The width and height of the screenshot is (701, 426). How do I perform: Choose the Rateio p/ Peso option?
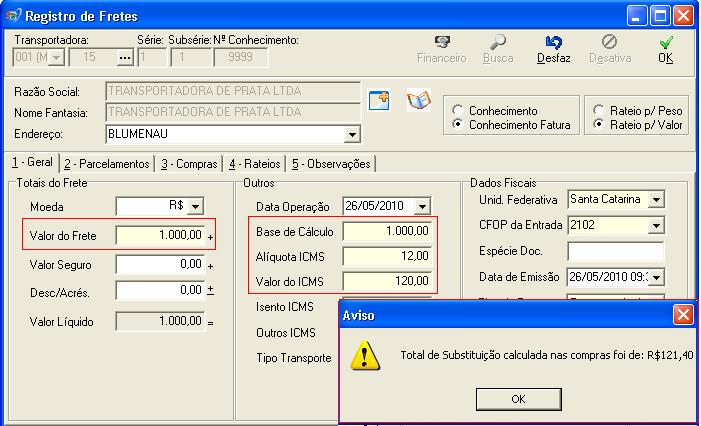(x=599, y=110)
